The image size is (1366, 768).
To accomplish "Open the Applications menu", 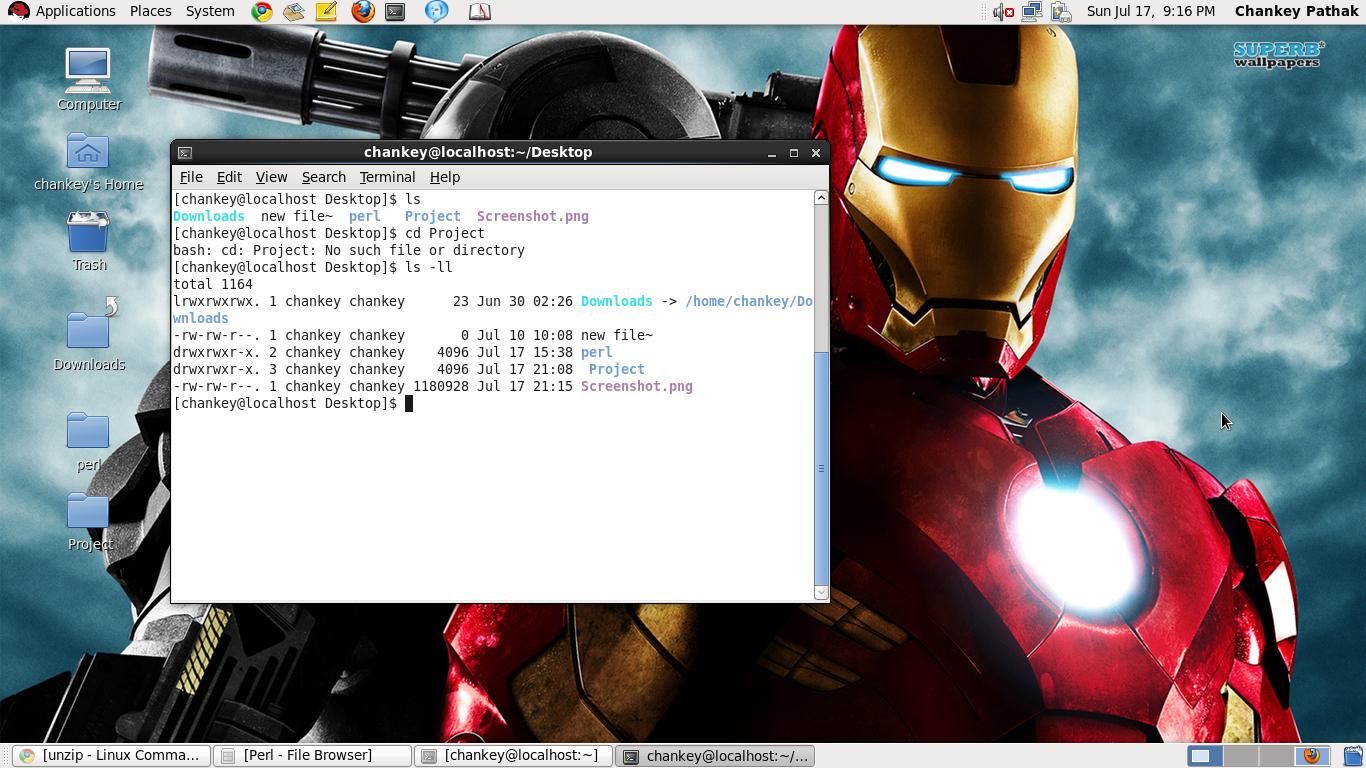I will (x=76, y=11).
